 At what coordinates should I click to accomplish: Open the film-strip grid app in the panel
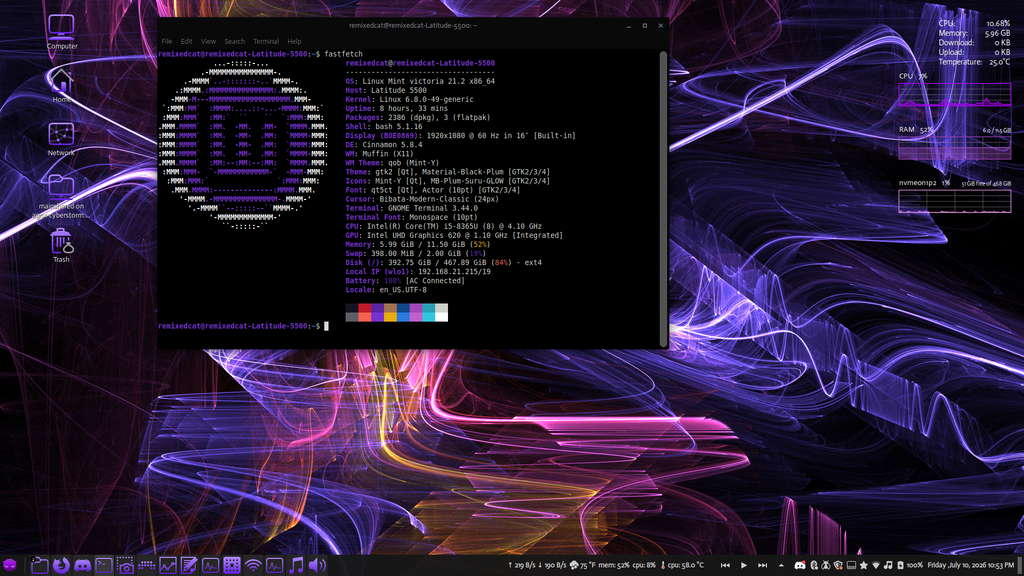232,565
